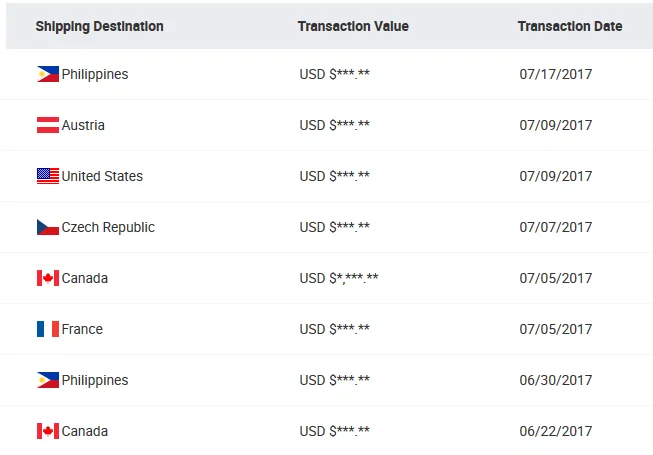Select the France flag icon
This screenshot has width=653, height=455.
click(x=47, y=329)
